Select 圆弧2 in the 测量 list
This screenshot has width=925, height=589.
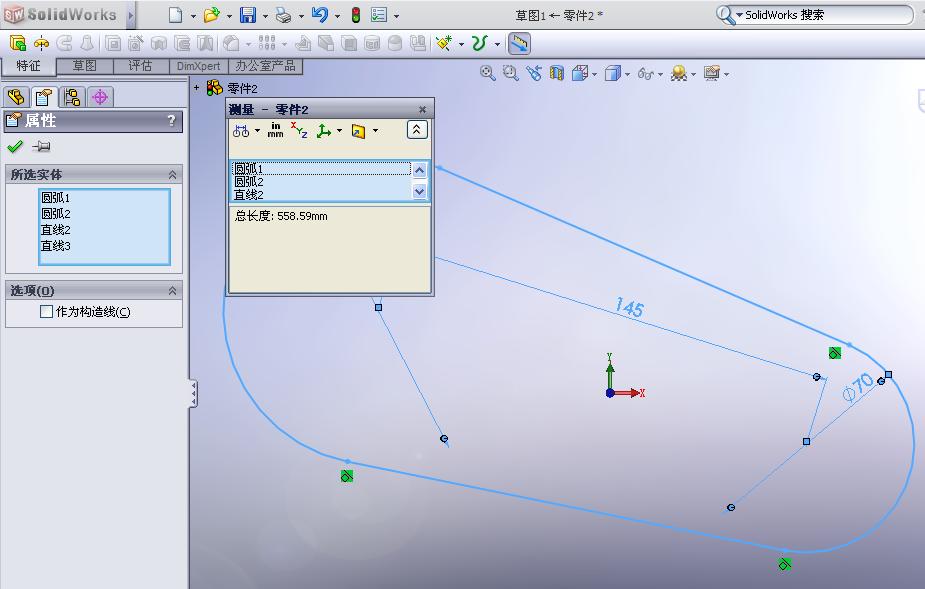pyautogui.click(x=322, y=182)
